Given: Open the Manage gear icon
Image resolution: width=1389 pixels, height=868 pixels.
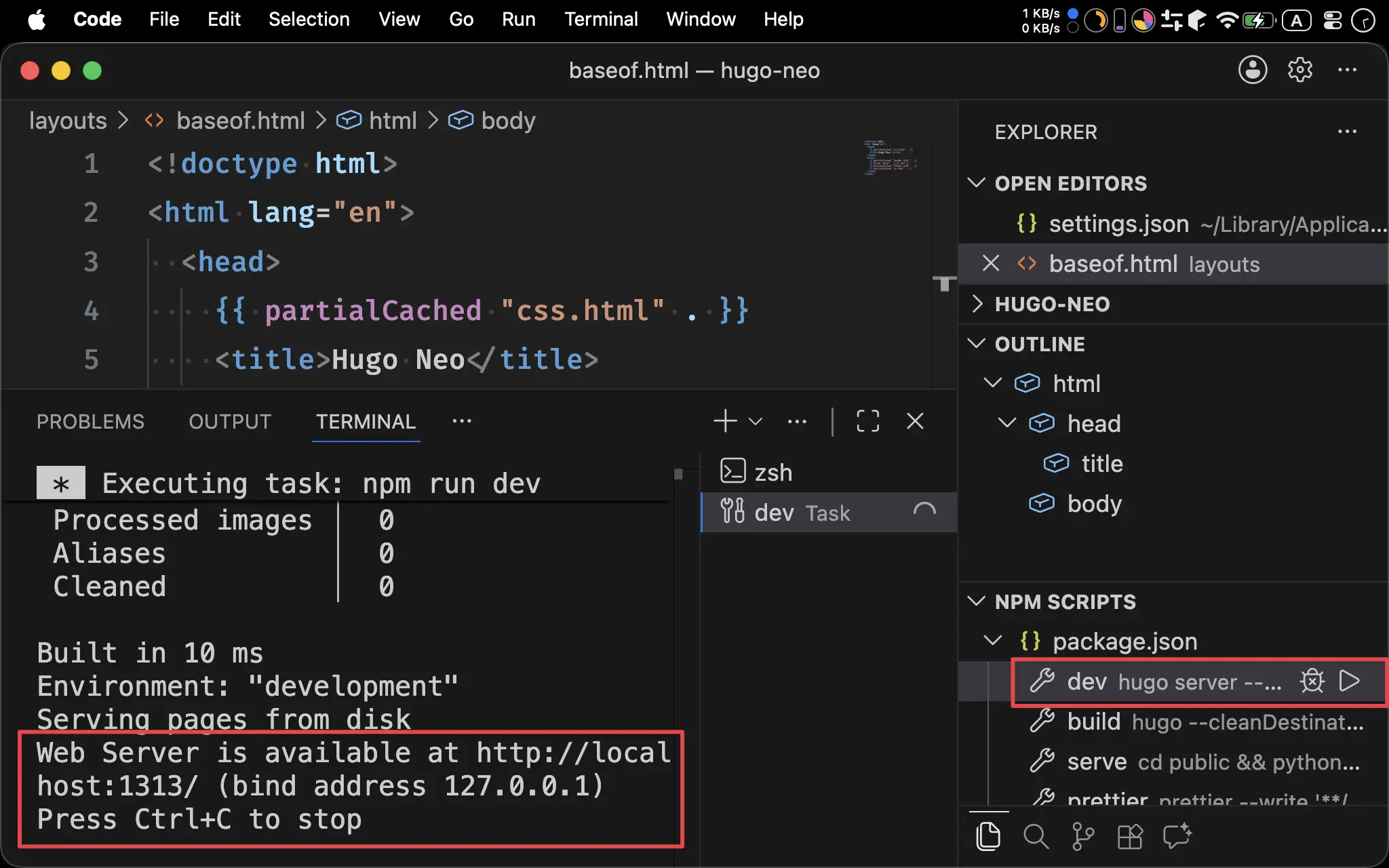Looking at the screenshot, I should point(1299,70).
